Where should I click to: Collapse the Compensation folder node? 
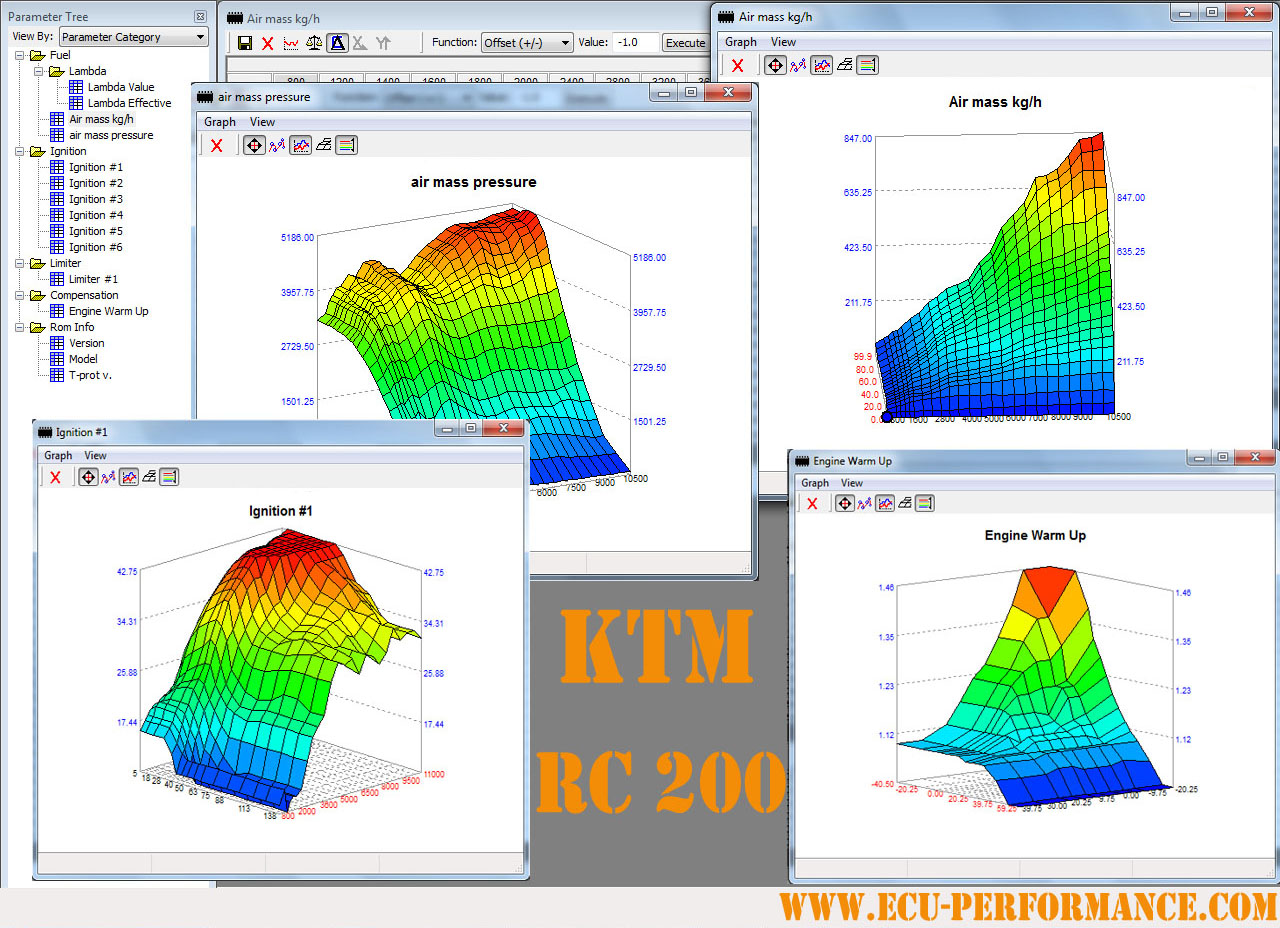pos(19,295)
